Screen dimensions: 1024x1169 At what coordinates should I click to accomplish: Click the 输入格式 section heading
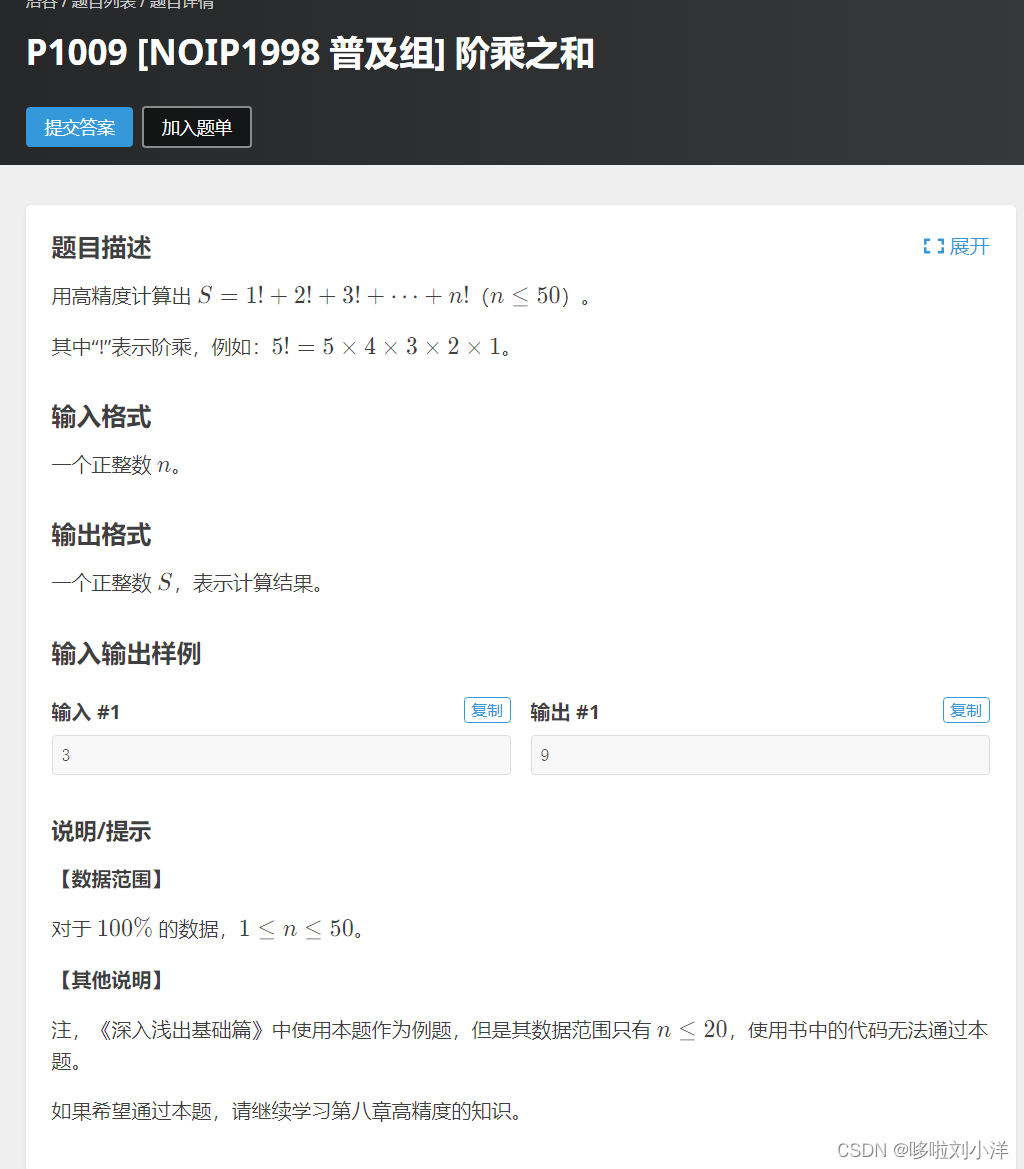click(100, 418)
